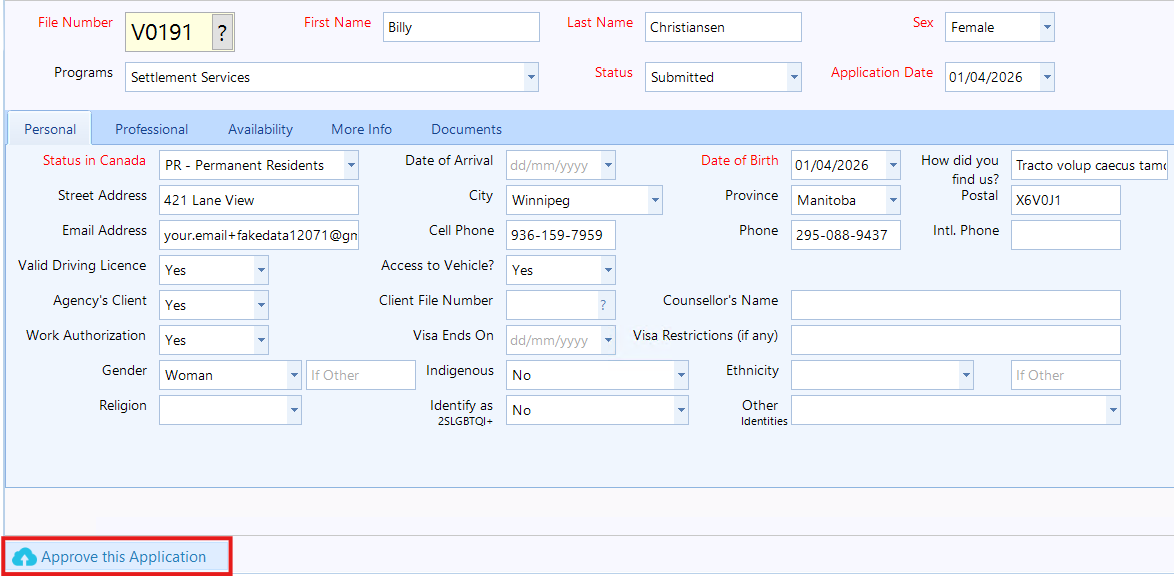Expand the Programs dropdown
This screenshot has height=576, width=1174.
pyautogui.click(x=531, y=77)
